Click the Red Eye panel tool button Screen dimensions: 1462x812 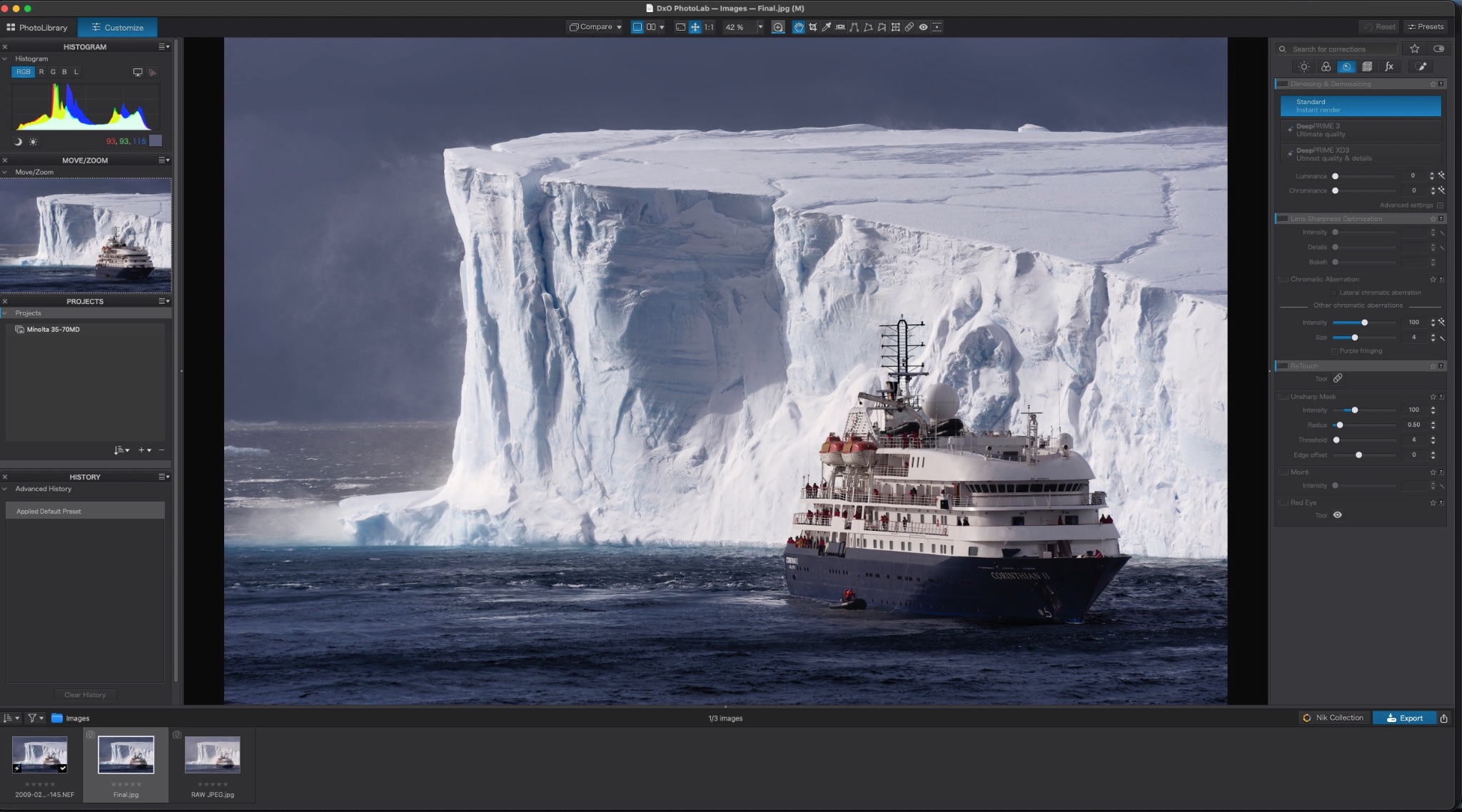1338,514
